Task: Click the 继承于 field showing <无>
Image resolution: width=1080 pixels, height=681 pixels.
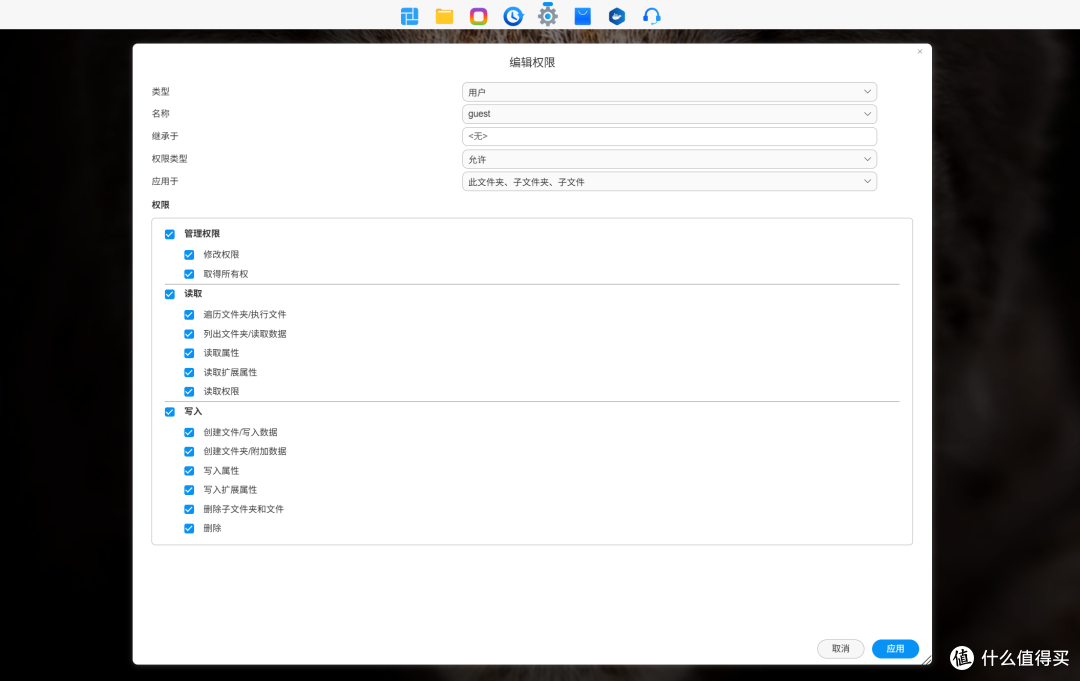Action: click(669, 136)
